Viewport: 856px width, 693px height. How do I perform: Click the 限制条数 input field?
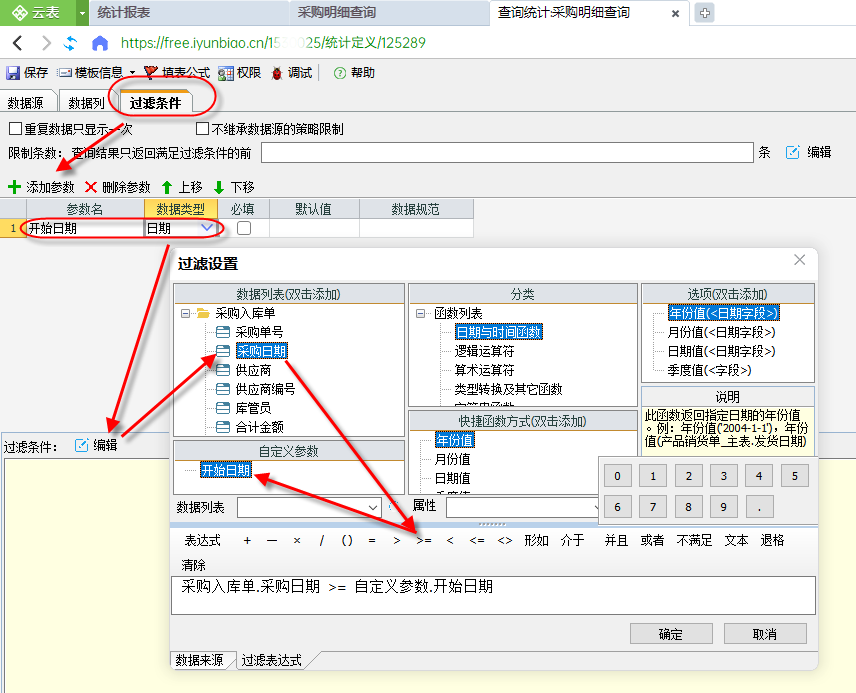507,152
